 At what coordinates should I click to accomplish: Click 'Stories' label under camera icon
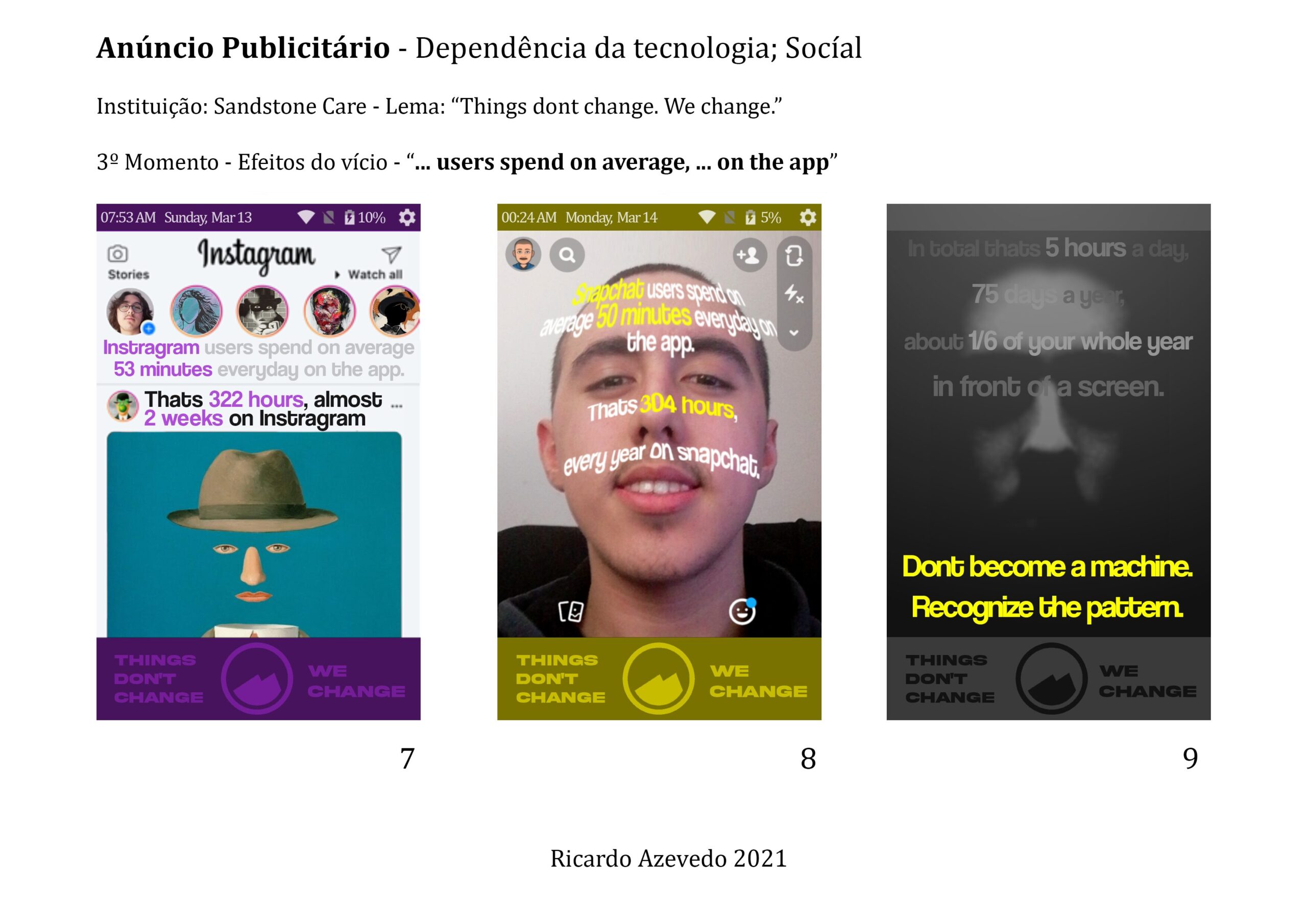129,275
